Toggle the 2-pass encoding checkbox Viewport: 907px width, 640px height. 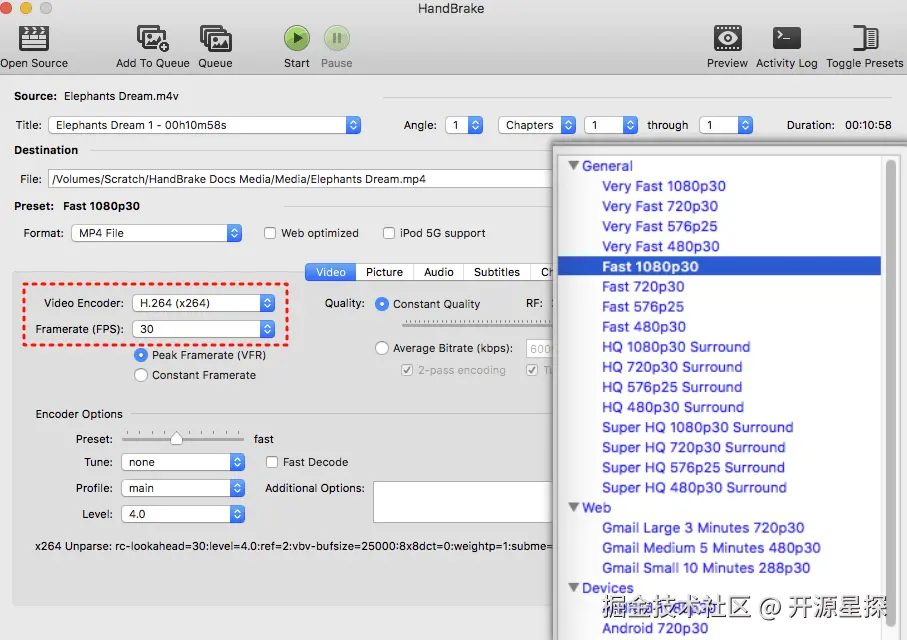(407, 370)
